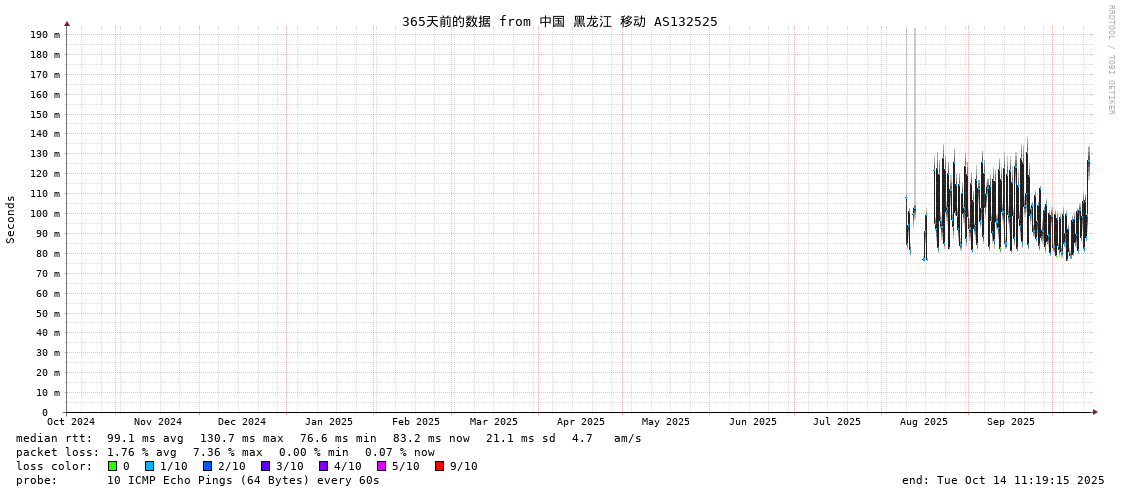1121x494 pixels.
Task: Select the 'Dec 2024' month label
Action: pyautogui.click(x=242, y=422)
